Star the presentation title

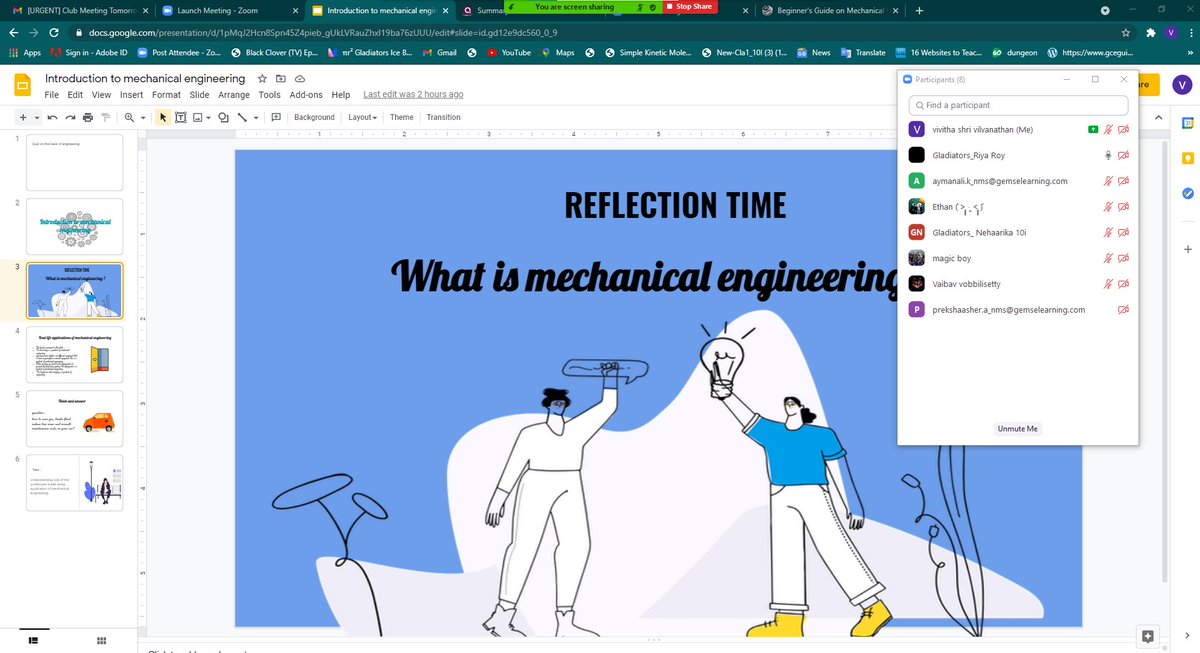pyautogui.click(x=262, y=78)
